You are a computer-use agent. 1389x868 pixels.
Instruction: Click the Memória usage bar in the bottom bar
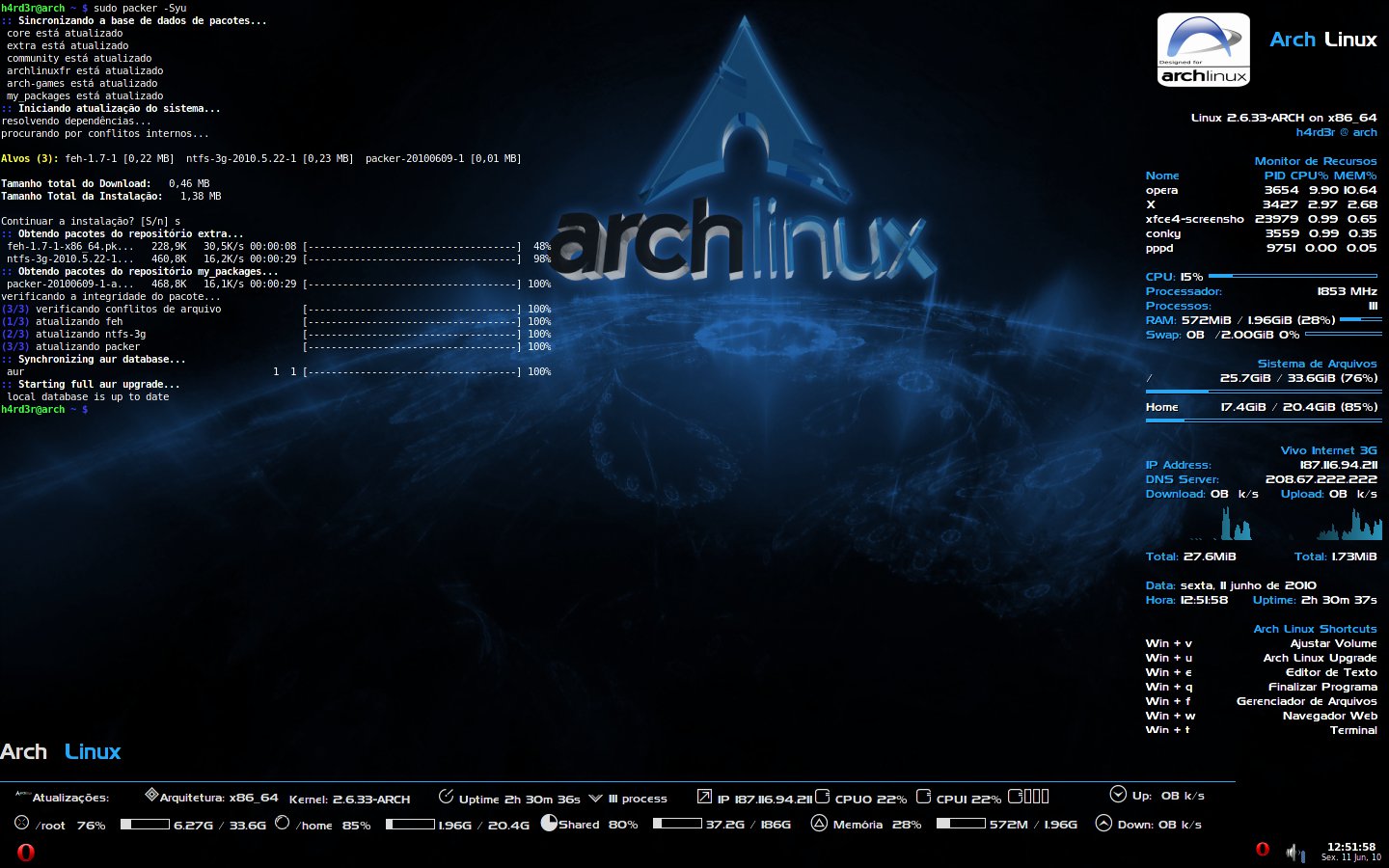point(961,824)
